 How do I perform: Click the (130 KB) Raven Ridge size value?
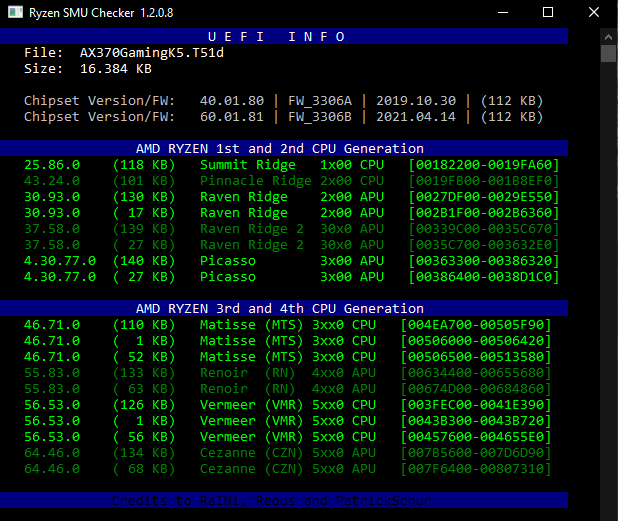click(144, 197)
